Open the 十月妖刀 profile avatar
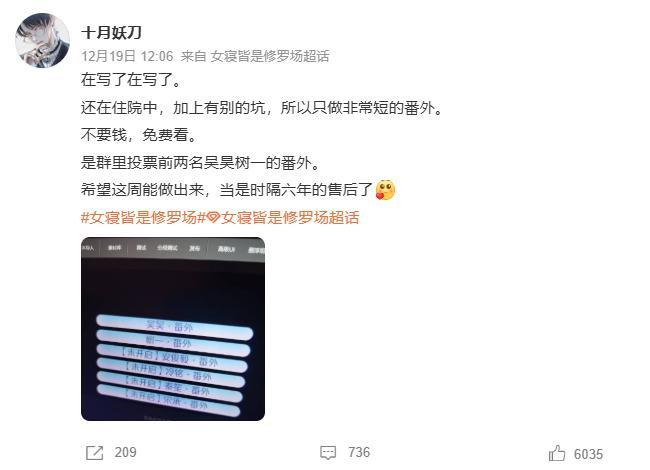Screen dimensions: 650x470 click(x=42, y=40)
